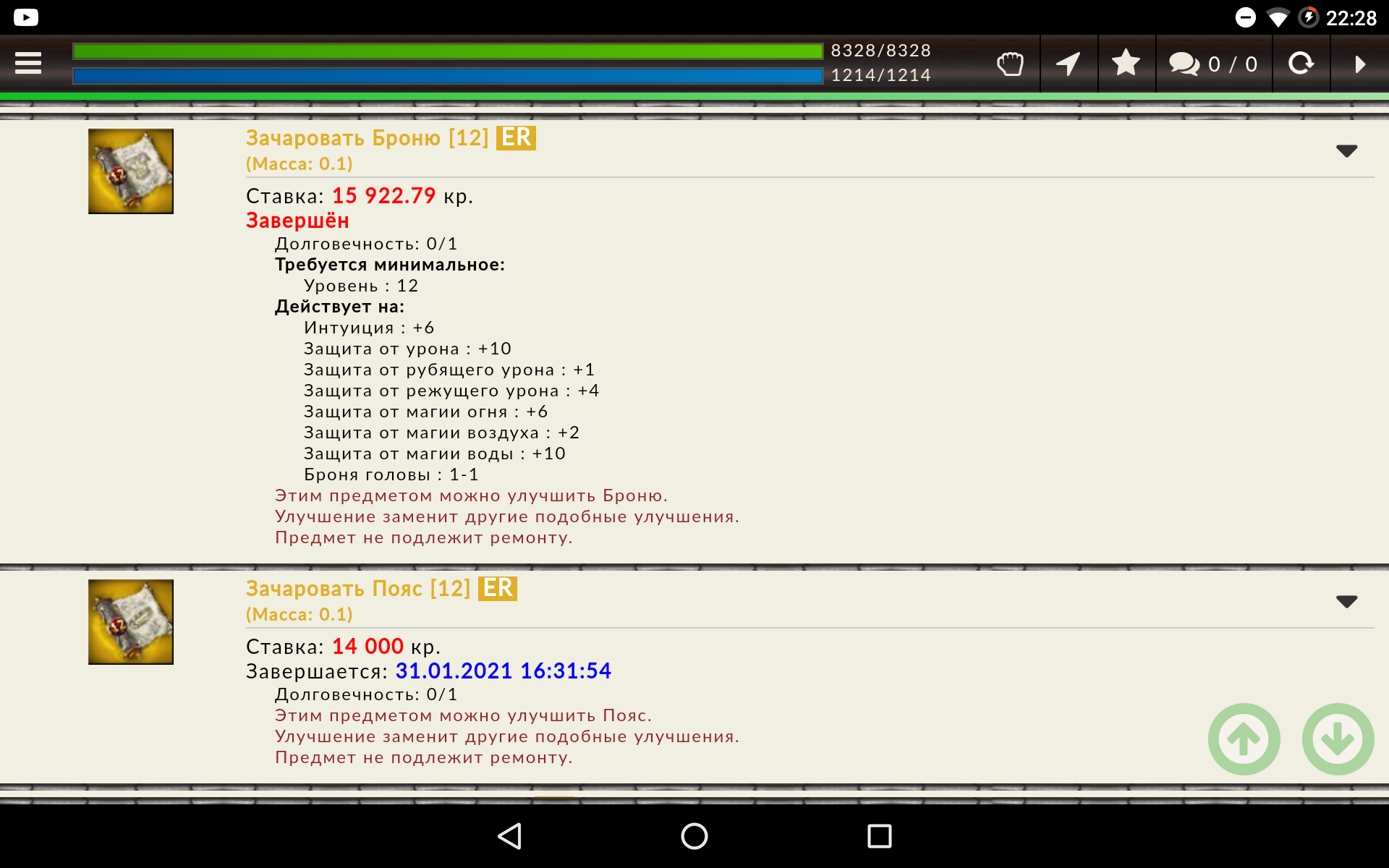Screen dimensions: 1389x868
Task: Tap Android back navigation button
Action: 510,836
